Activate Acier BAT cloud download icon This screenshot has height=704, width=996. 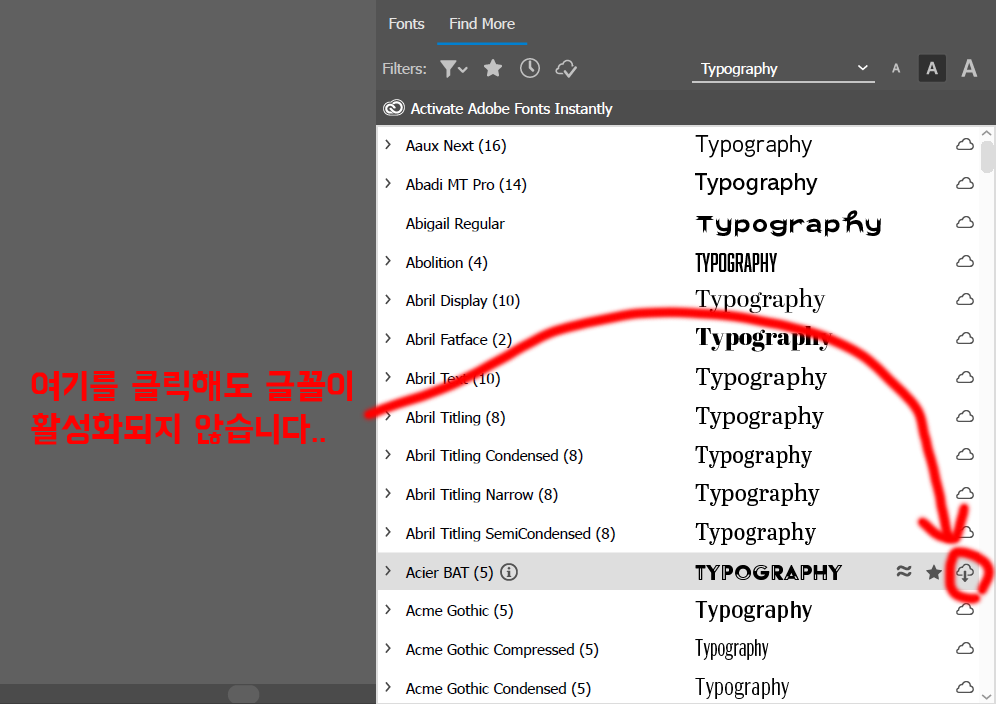coord(965,572)
